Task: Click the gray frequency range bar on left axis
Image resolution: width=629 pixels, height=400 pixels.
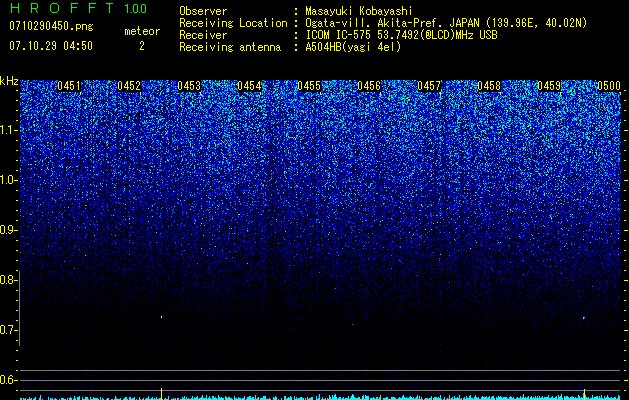Action: pos(19,308)
